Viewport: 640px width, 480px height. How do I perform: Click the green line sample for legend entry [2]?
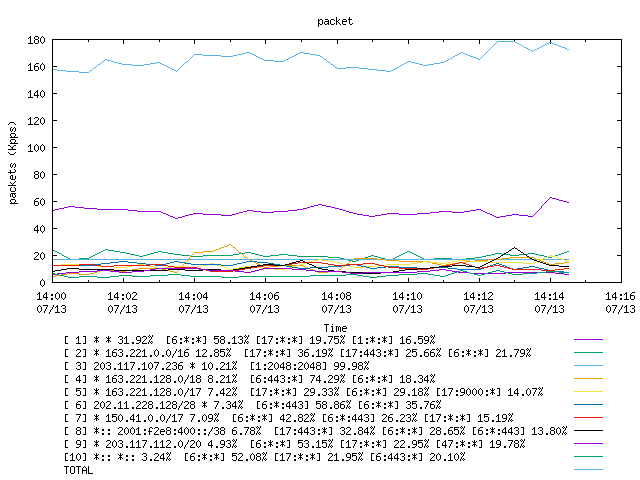[588, 353]
